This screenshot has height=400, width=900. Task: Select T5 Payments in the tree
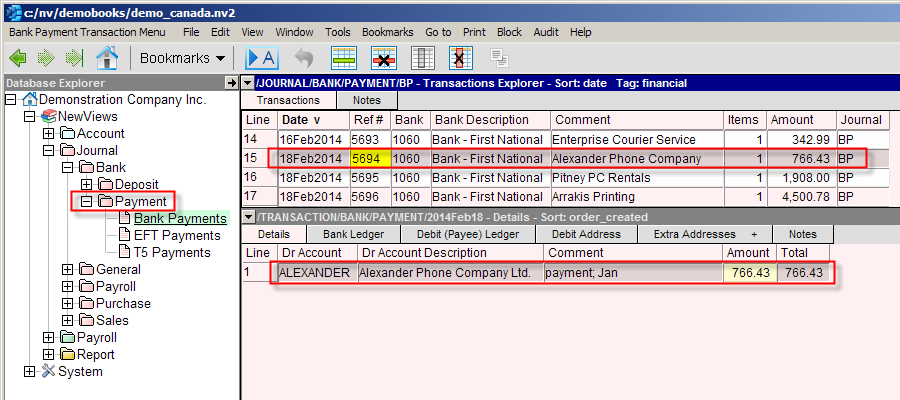(x=173, y=252)
